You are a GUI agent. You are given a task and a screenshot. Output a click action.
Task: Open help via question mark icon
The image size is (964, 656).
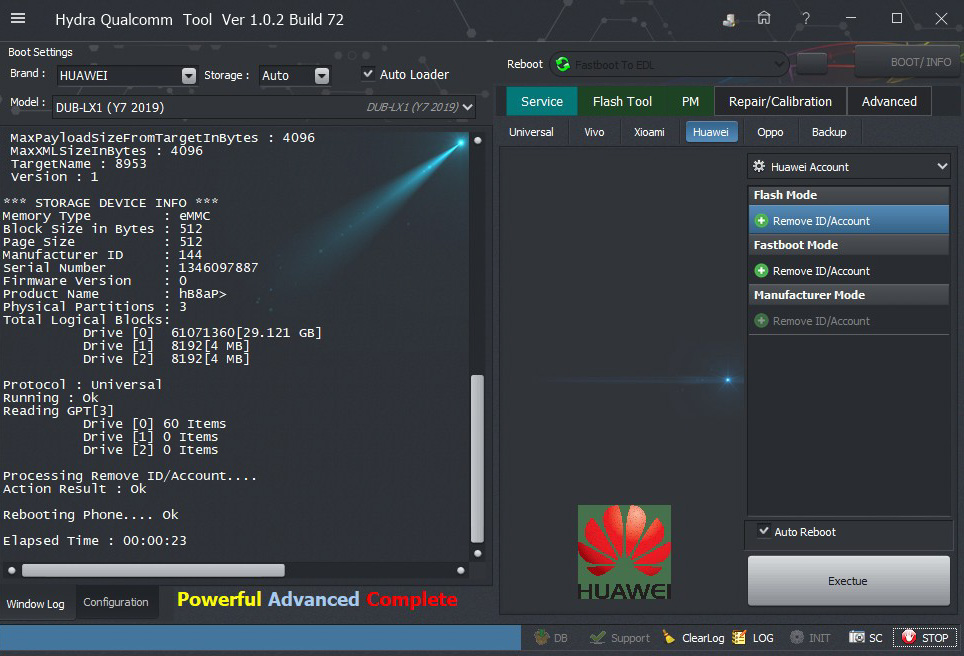tap(805, 19)
